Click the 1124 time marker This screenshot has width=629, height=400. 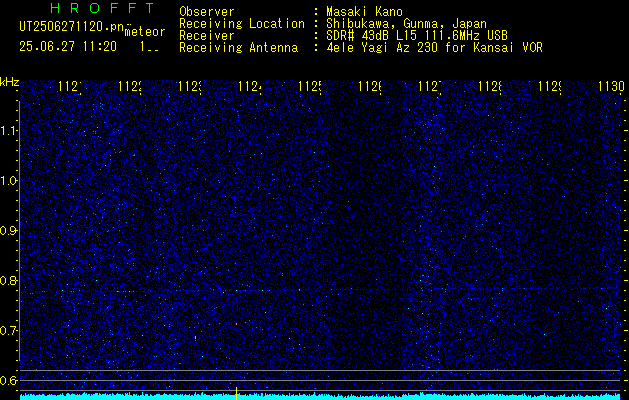250,87
